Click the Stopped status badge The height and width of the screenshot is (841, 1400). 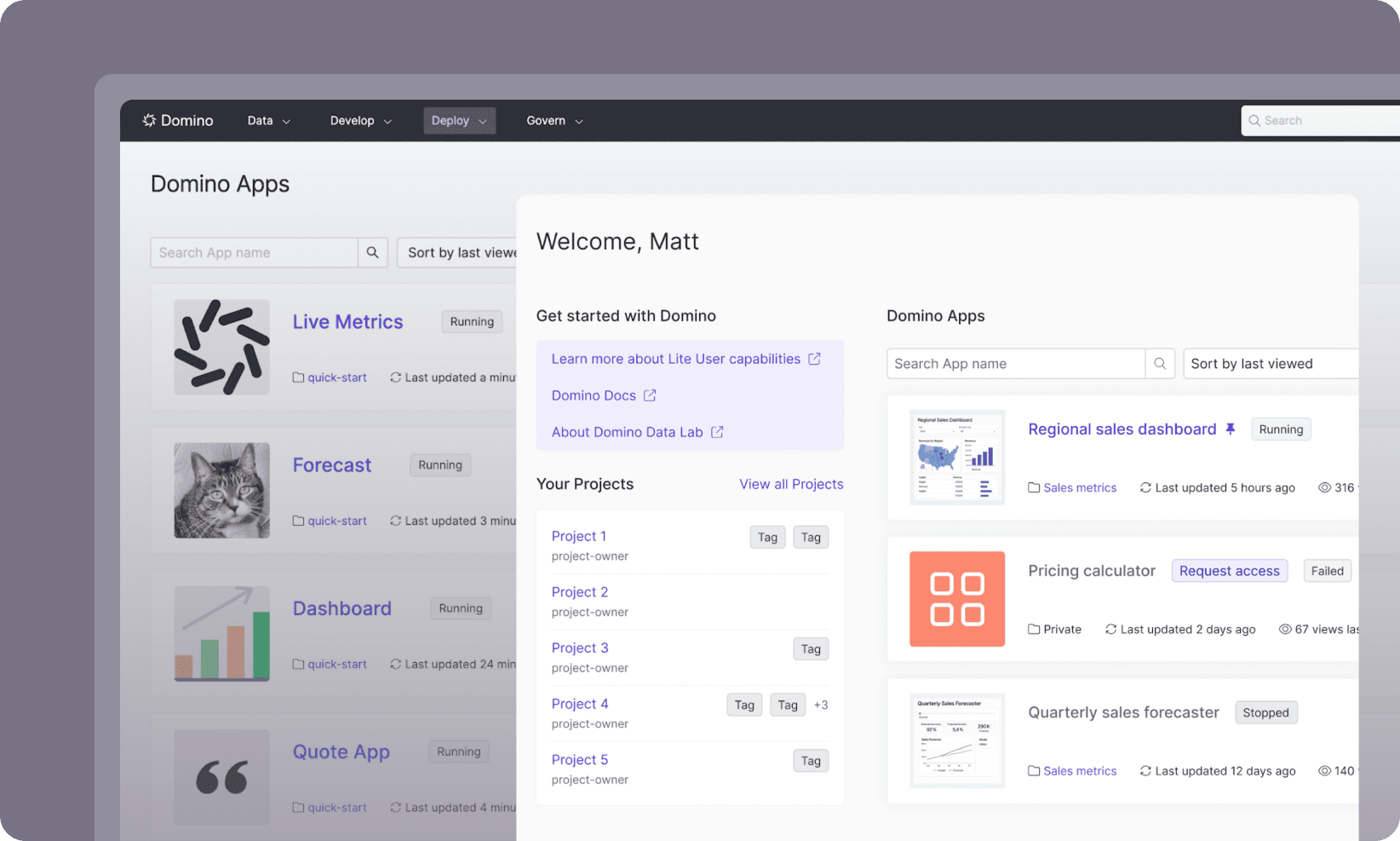1265,712
